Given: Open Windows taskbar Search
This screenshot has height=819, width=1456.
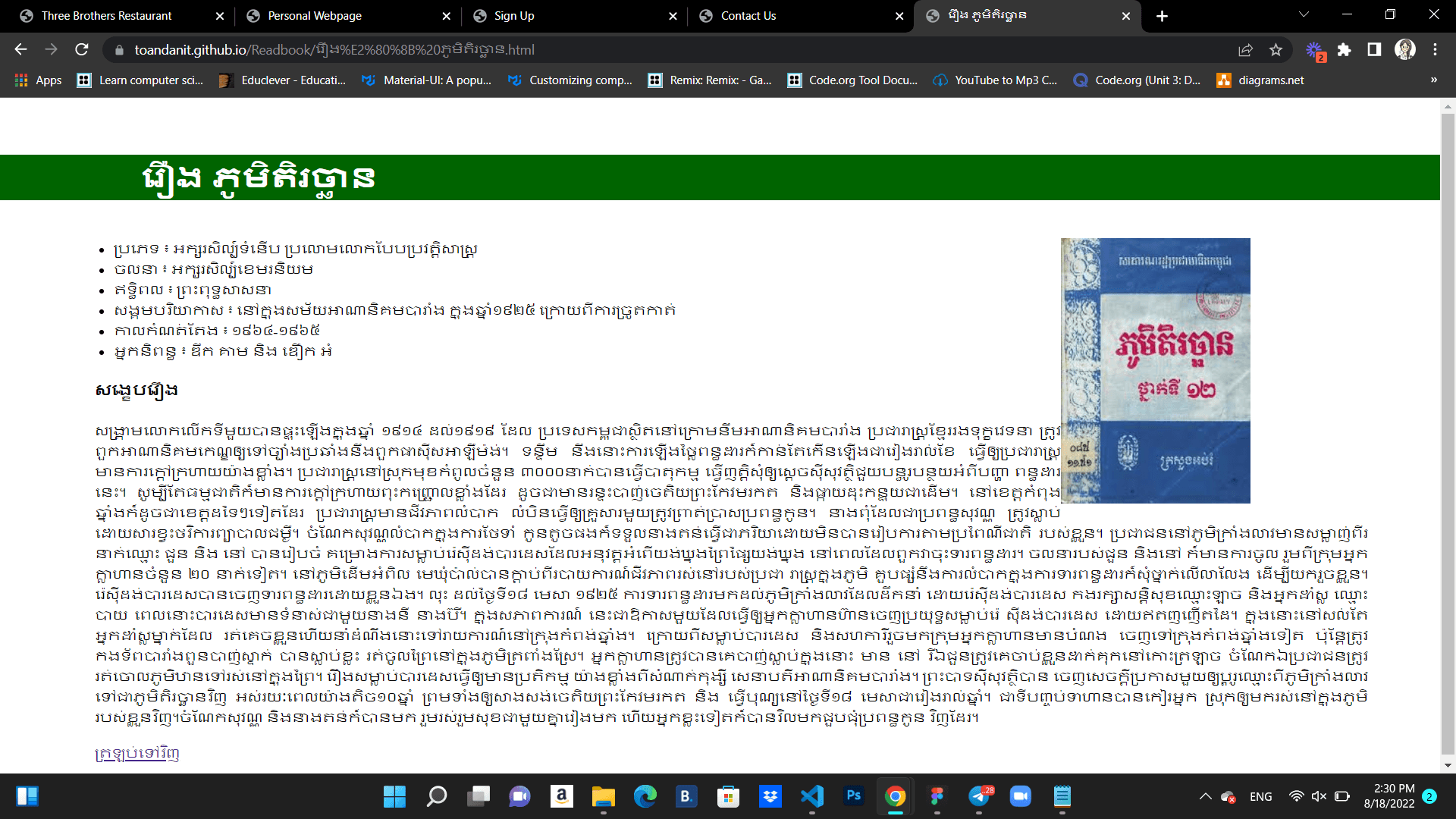Looking at the screenshot, I should pyautogui.click(x=437, y=796).
